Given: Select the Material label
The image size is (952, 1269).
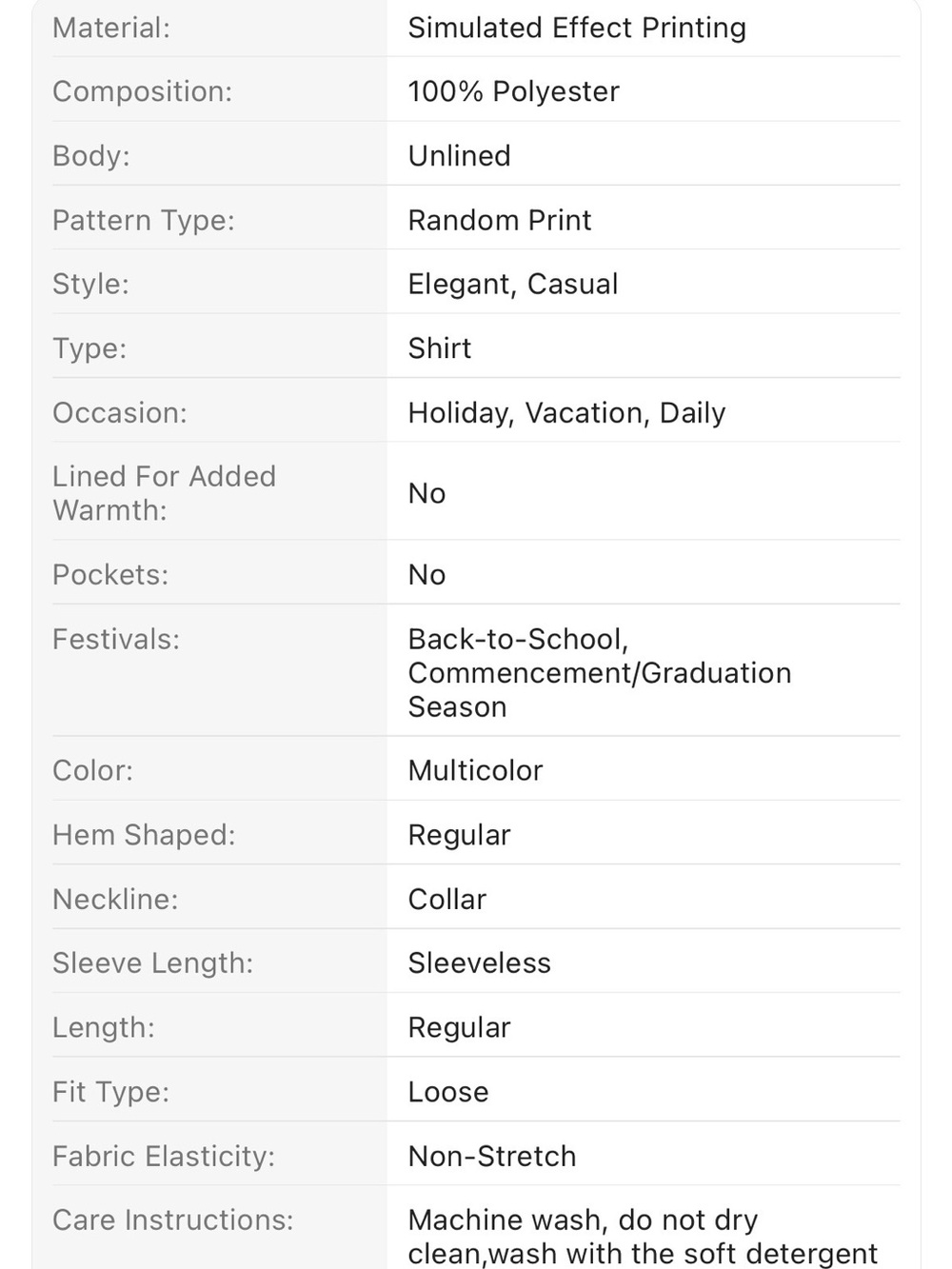Looking at the screenshot, I should coord(111,28).
